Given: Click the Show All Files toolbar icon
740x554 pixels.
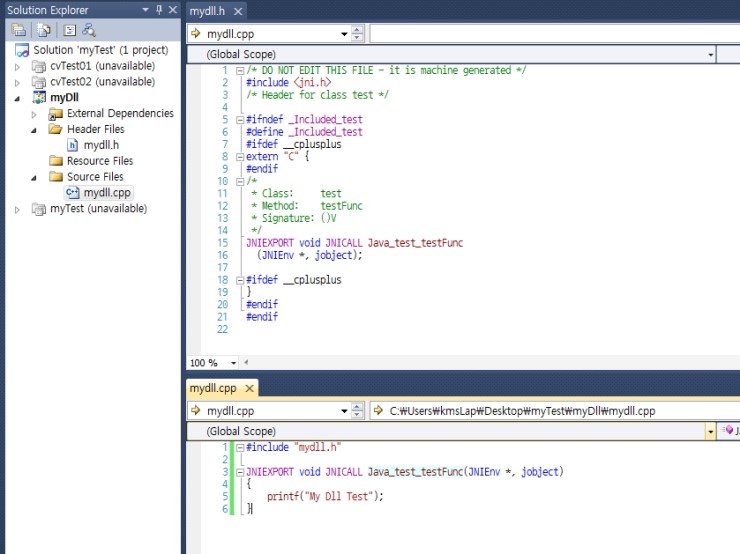Looking at the screenshot, I should point(44,30).
